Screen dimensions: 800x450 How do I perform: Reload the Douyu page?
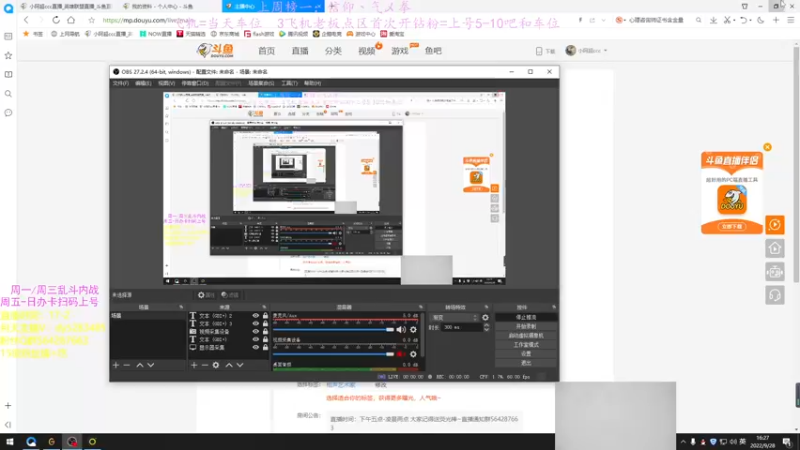56,20
